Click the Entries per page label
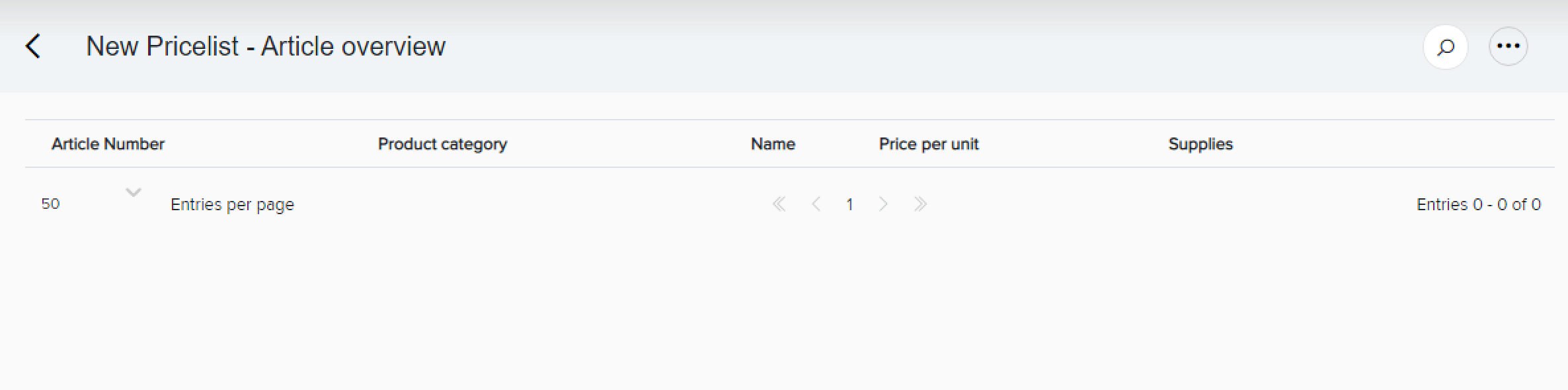Image resolution: width=1568 pixels, height=390 pixels. click(x=232, y=205)
